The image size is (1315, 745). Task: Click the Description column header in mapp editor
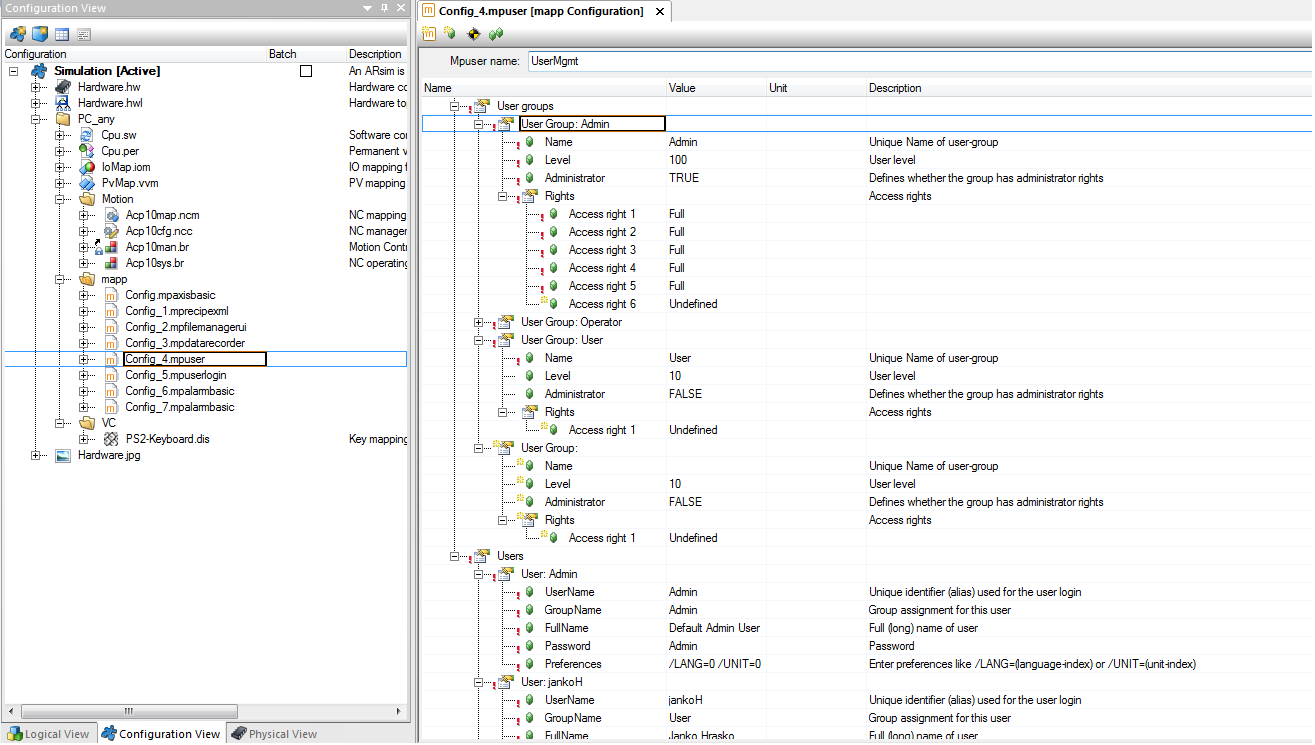pos(1089,88)
